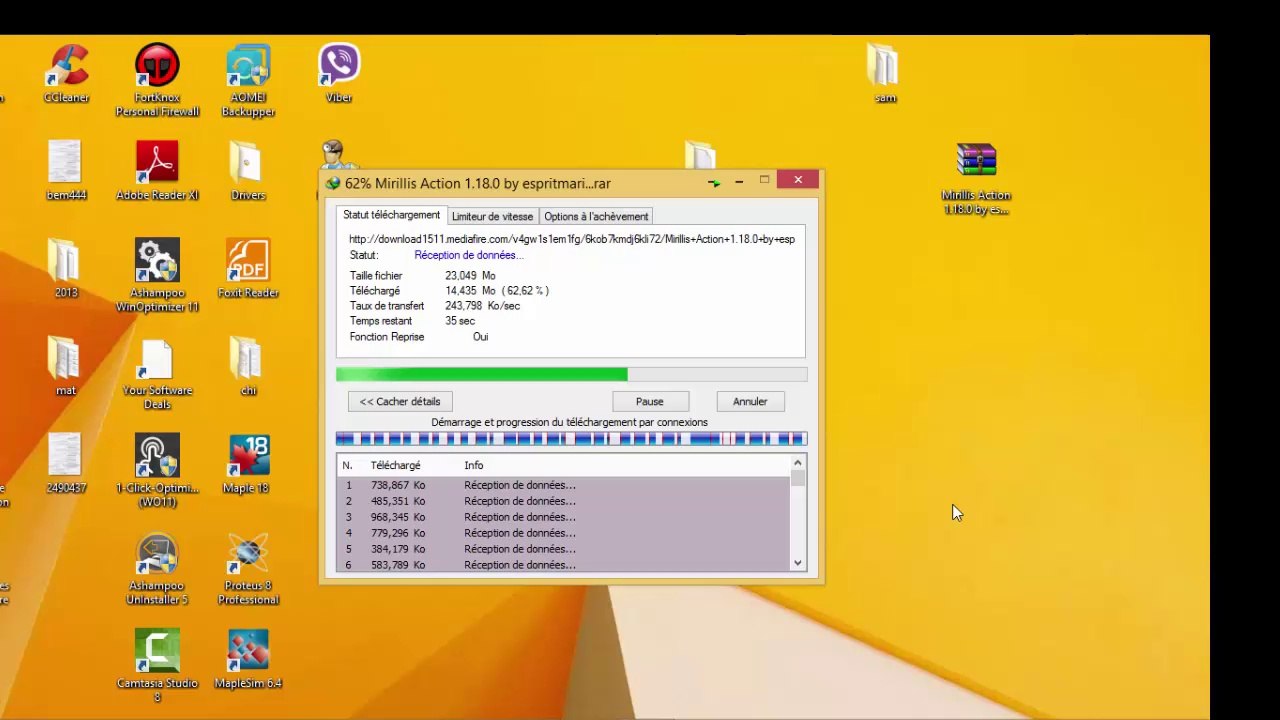Click the downloaded amount 14,435 Mo
This screenshot has height=720, width=1280.
pyautogui.click(x=470, y=291)
